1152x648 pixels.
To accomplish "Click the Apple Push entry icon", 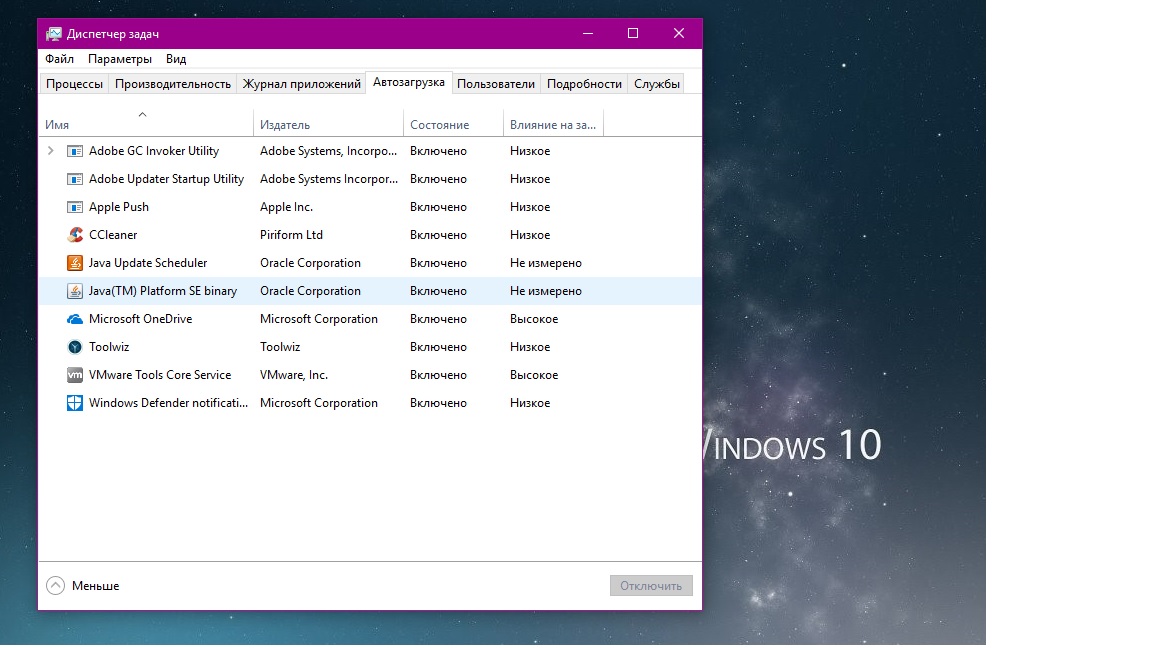I will click(x=75, y=207).
